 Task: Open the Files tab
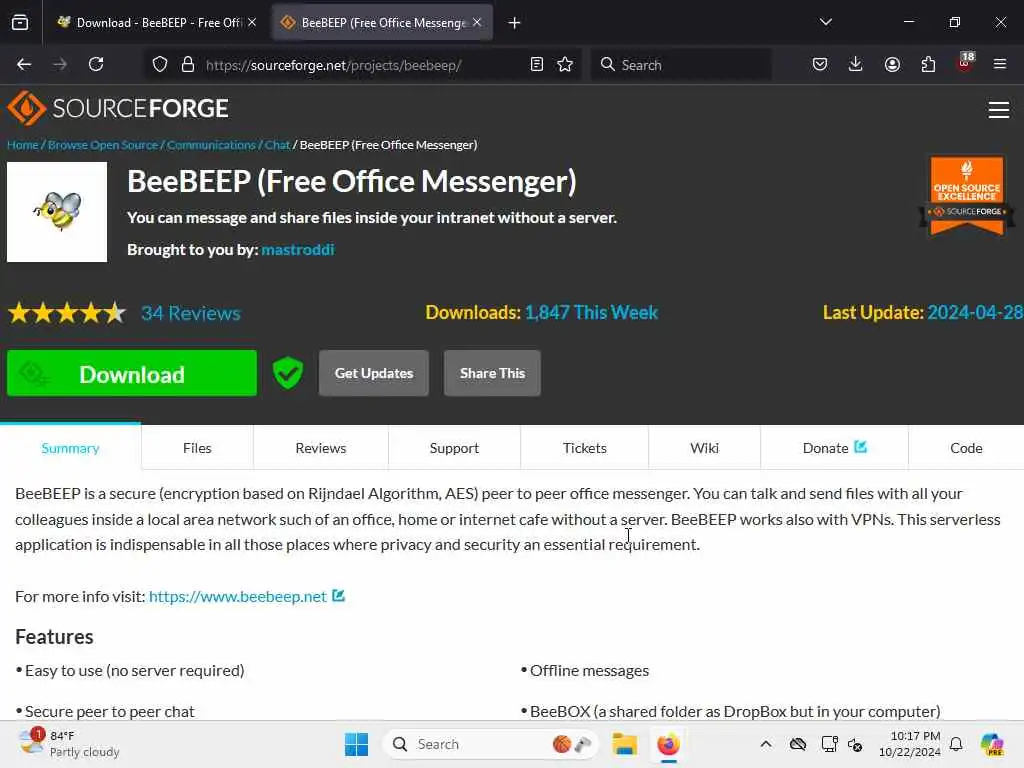(x=197, y=448)
